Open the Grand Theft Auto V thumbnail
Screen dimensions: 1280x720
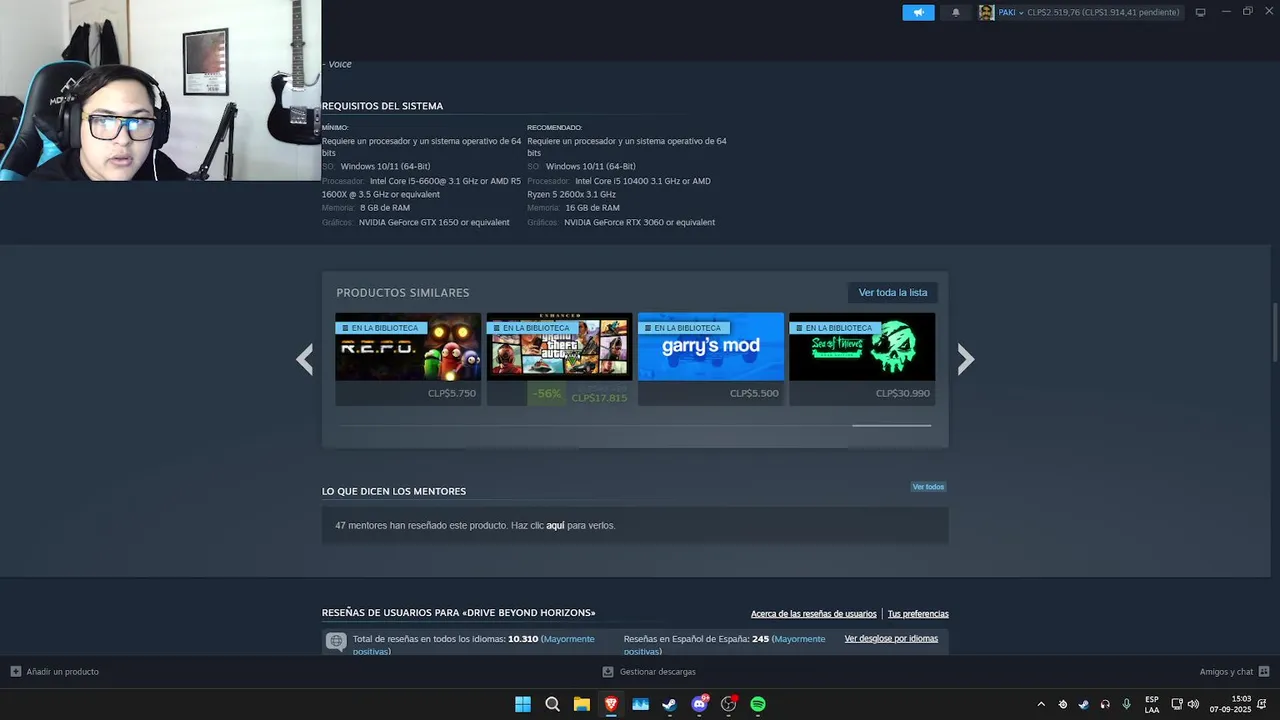(559, 347)
